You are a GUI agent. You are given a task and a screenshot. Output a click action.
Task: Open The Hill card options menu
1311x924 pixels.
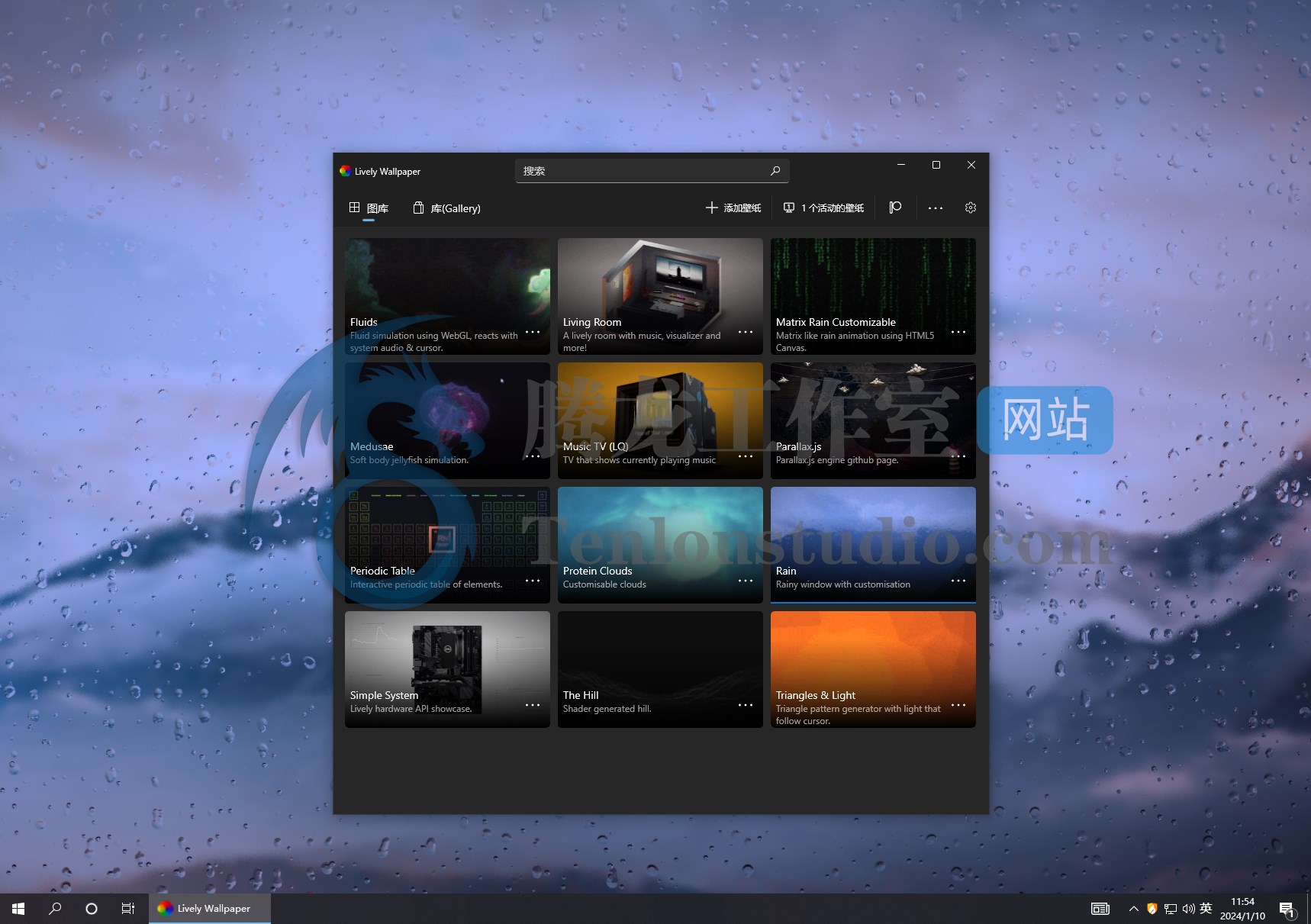tap(746, 706)
